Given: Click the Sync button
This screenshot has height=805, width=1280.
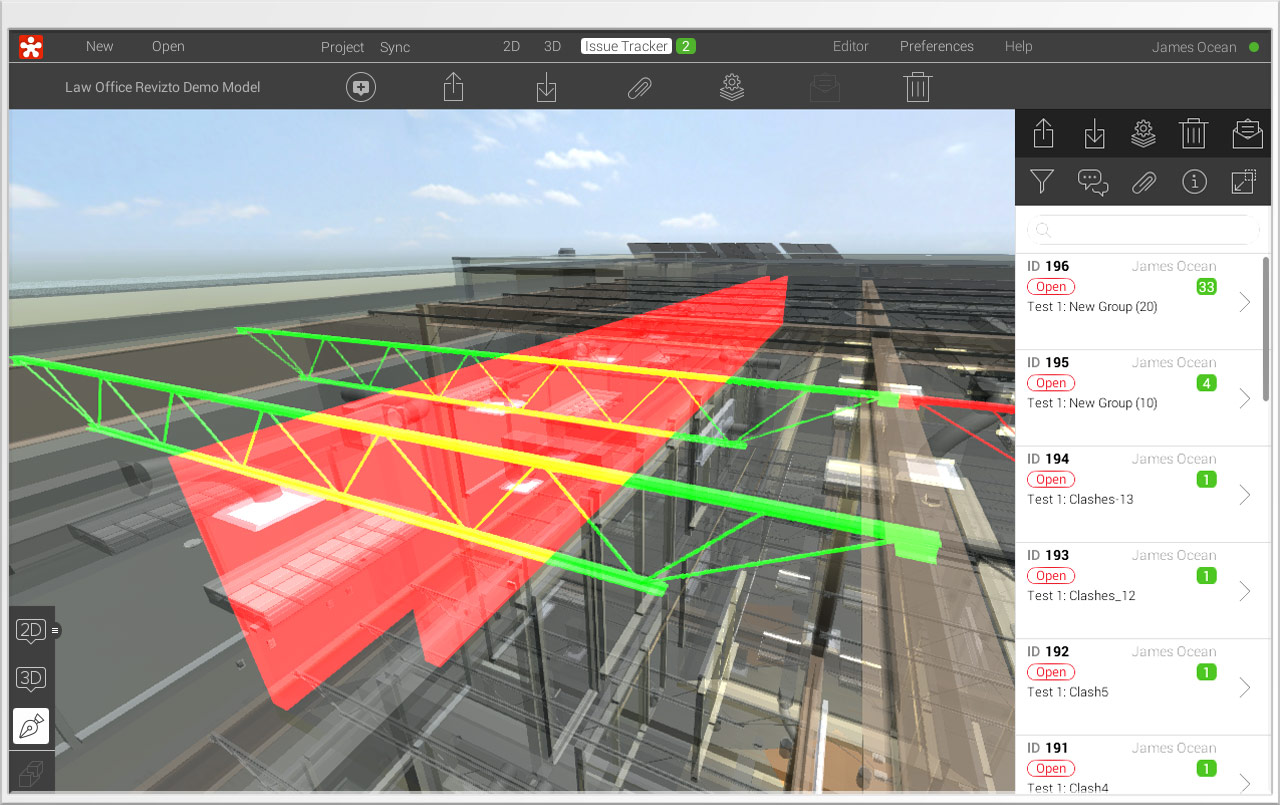Looking at the screenshot, I should click(x=394, y=46).
